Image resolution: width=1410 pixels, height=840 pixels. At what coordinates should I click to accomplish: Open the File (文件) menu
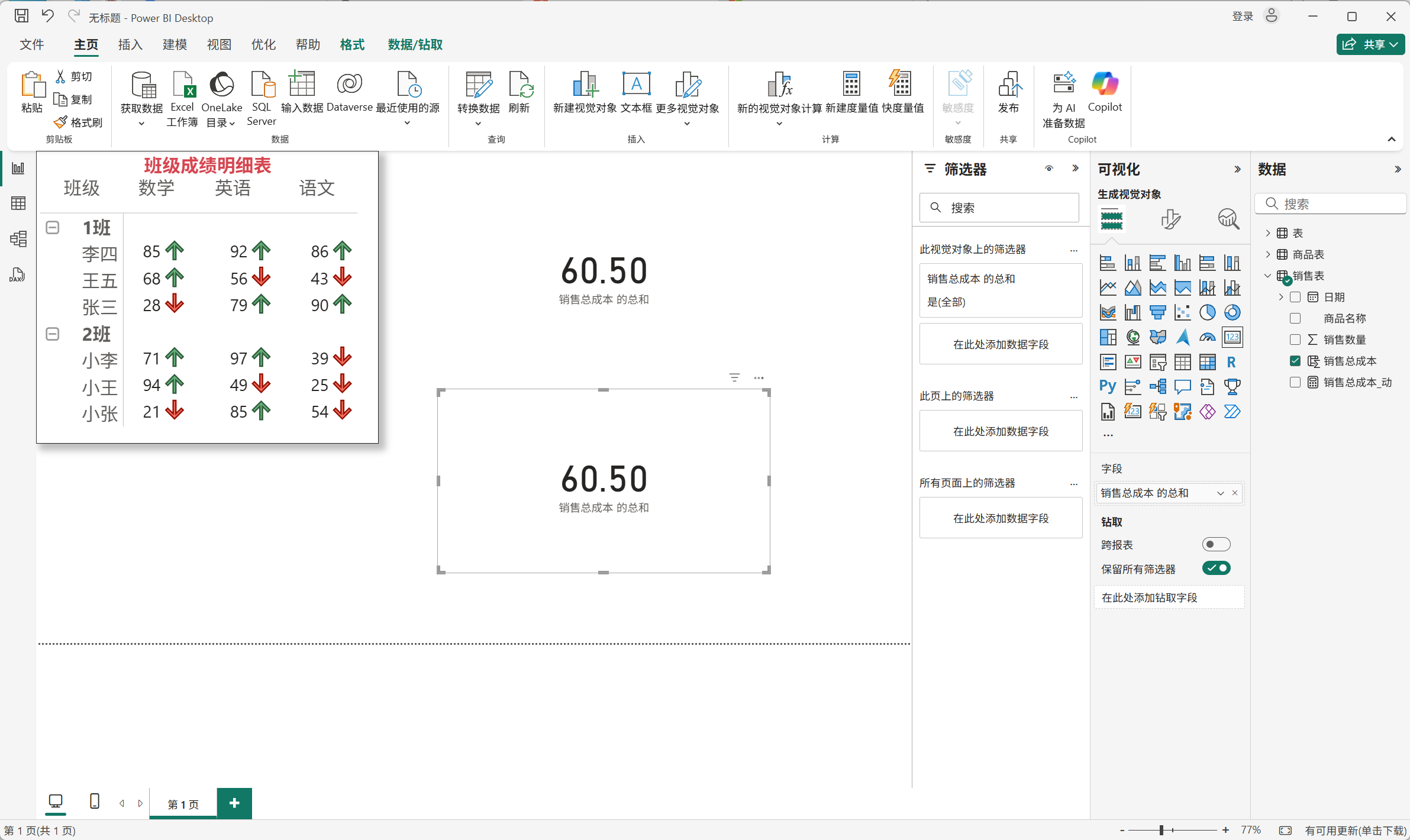[x=32, y=45]
